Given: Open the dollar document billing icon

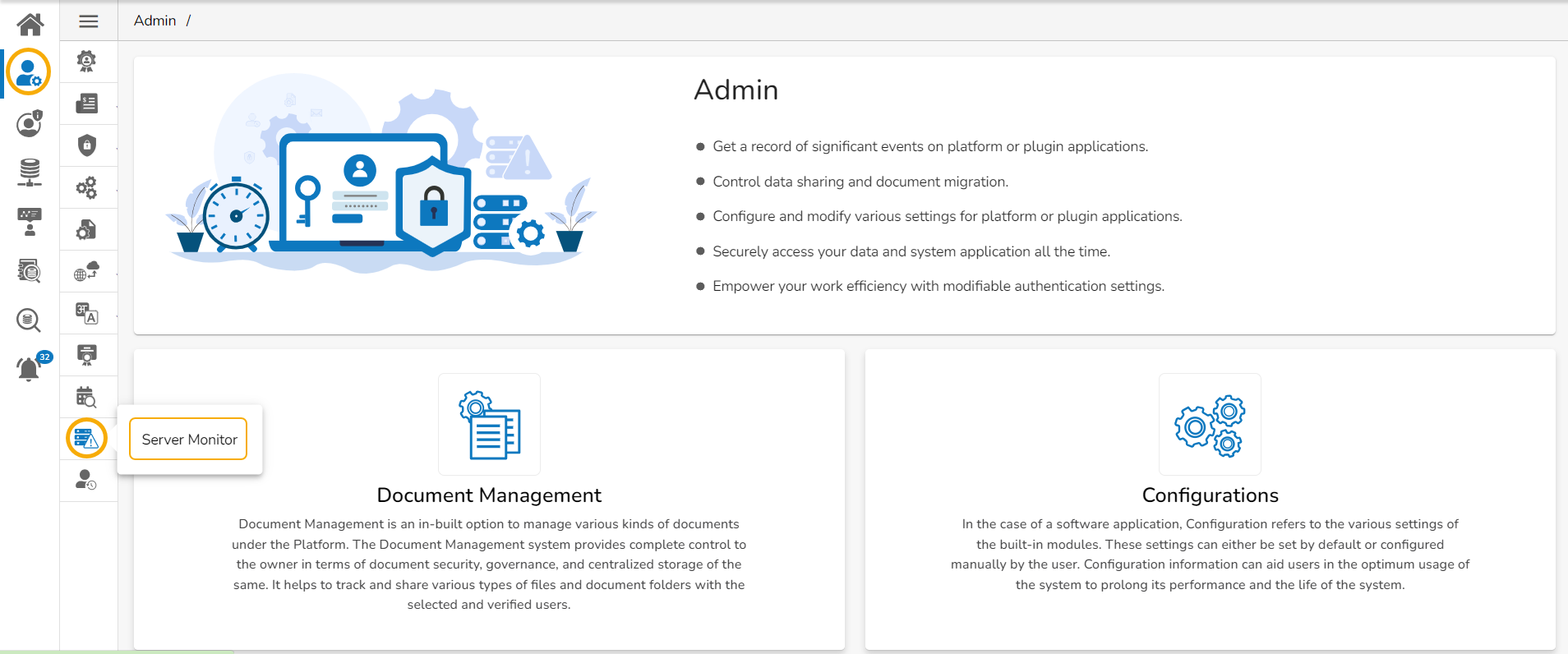Looking at the screenshot, I should click(x=86, y=104).
